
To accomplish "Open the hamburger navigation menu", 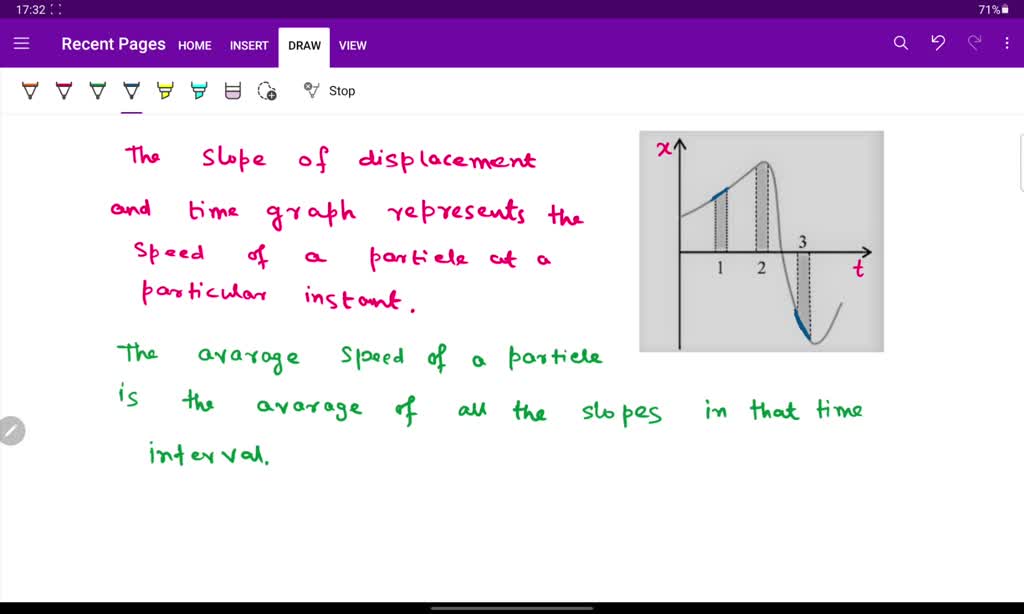I will click(22, 44).
